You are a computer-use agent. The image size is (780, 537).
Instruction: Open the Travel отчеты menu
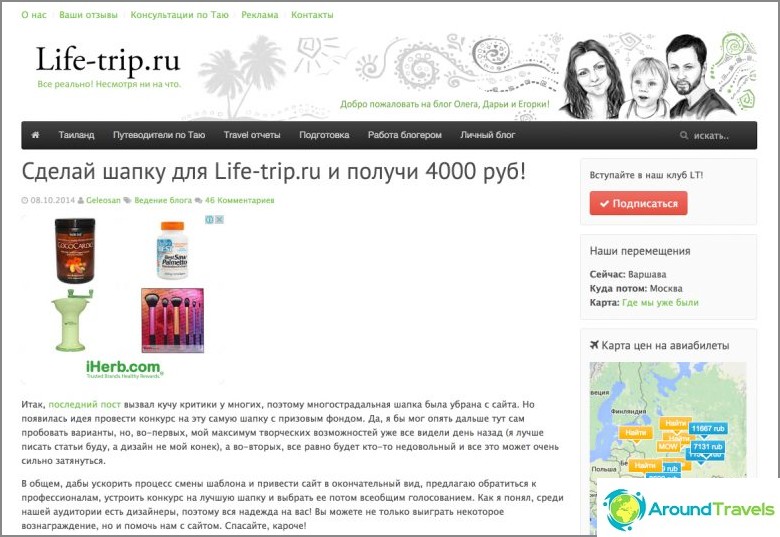[x=252, y=135]
